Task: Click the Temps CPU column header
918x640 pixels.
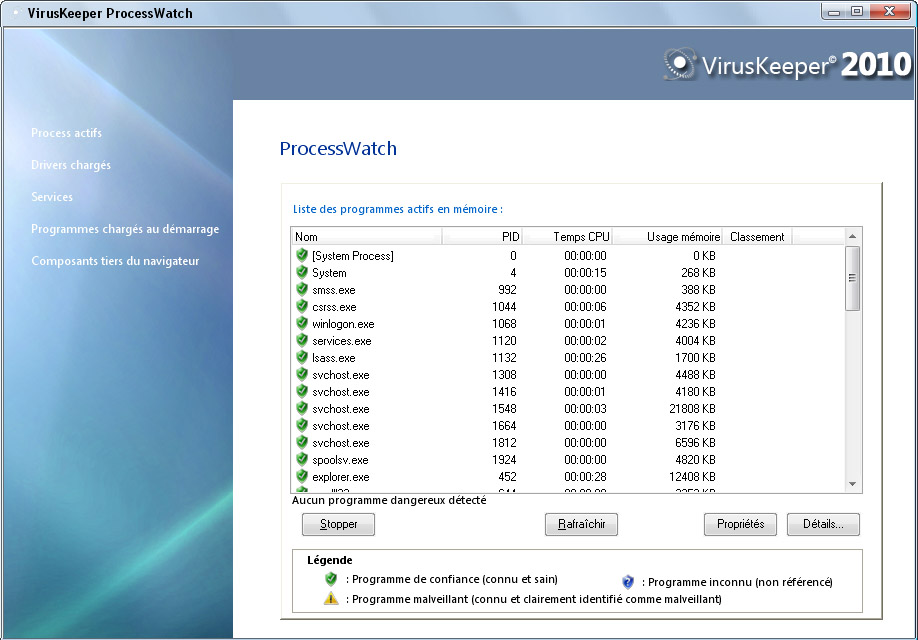Action: [x=567, y=237]
